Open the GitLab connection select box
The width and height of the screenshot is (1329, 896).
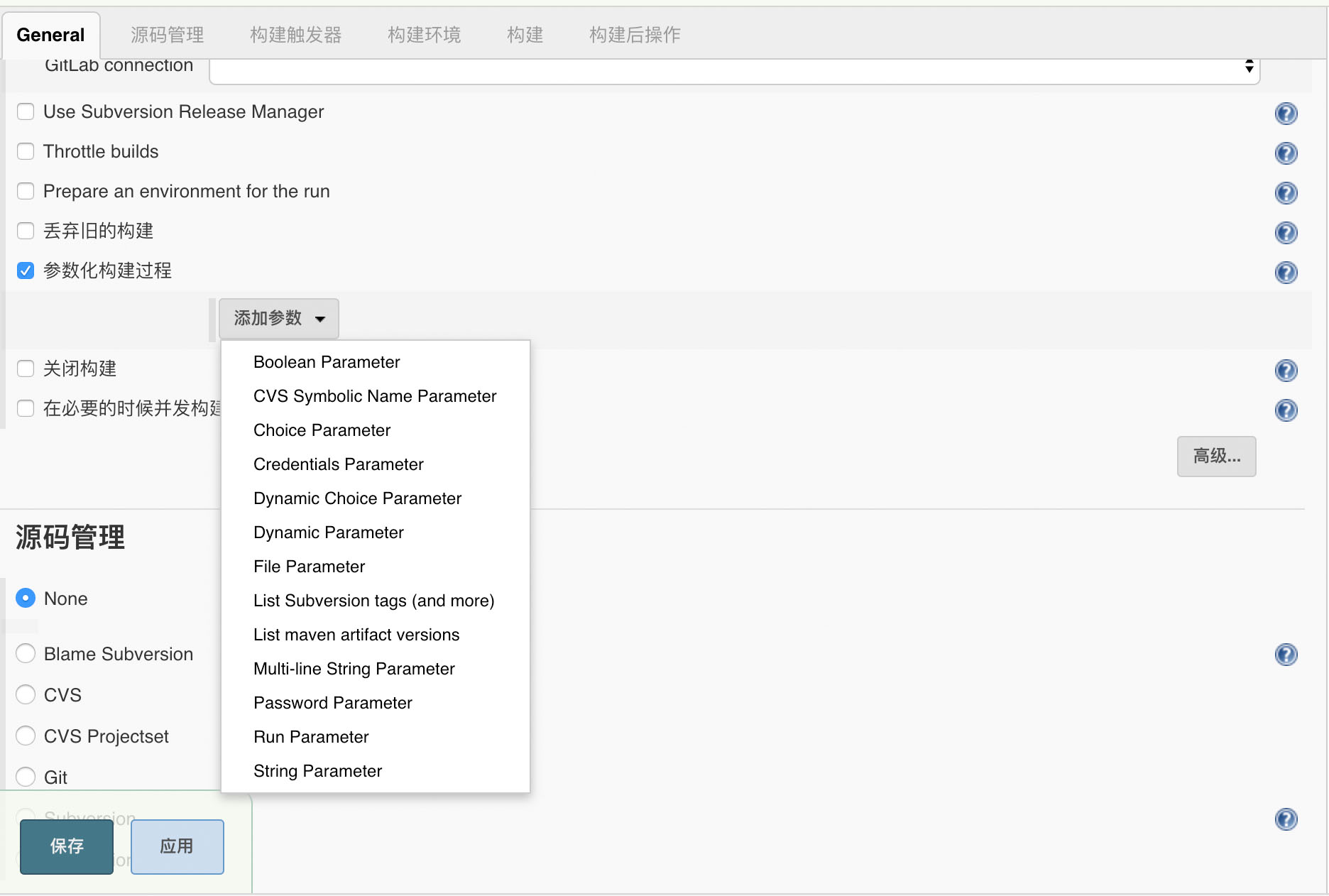pos(734,70)
